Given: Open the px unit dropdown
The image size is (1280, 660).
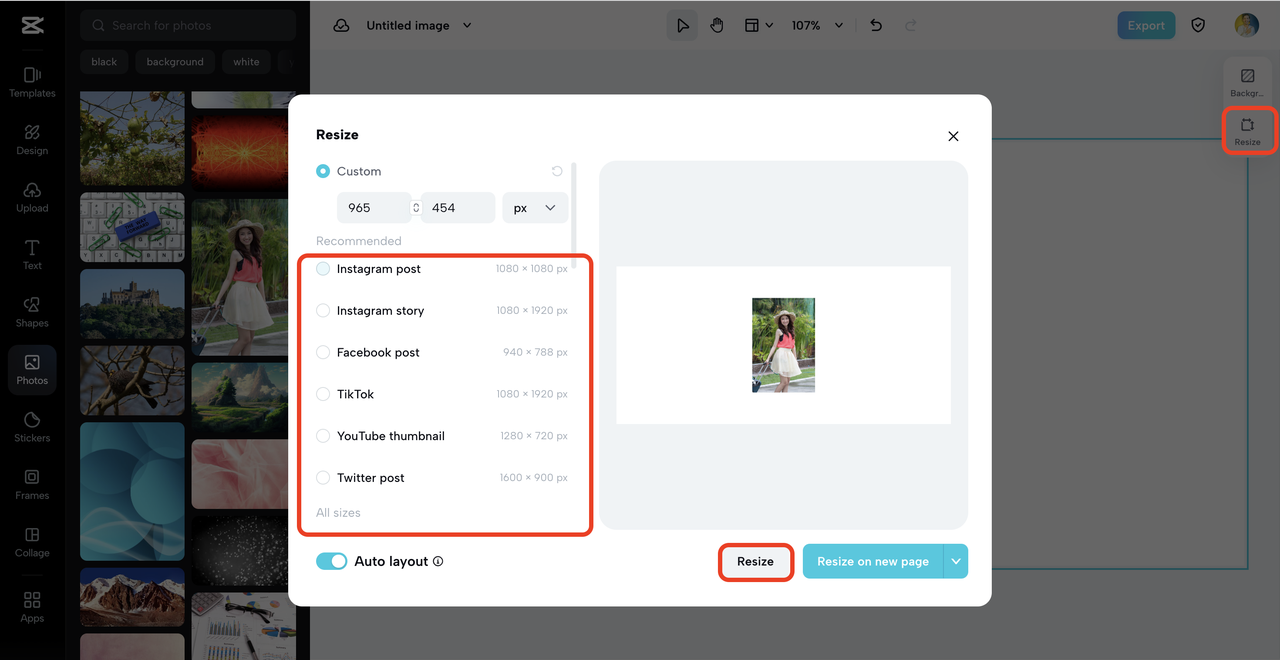Looking at the screenshot, I should click(535, 208).
